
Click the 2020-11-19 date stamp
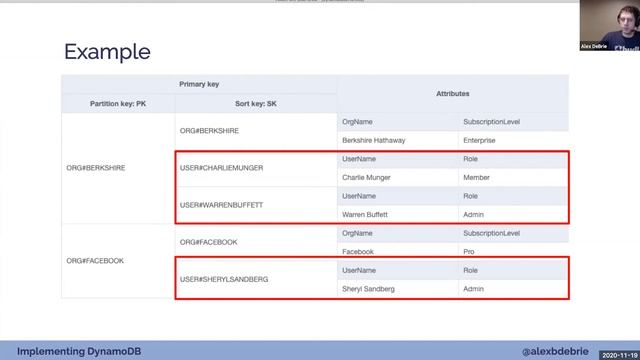(620, 356)
